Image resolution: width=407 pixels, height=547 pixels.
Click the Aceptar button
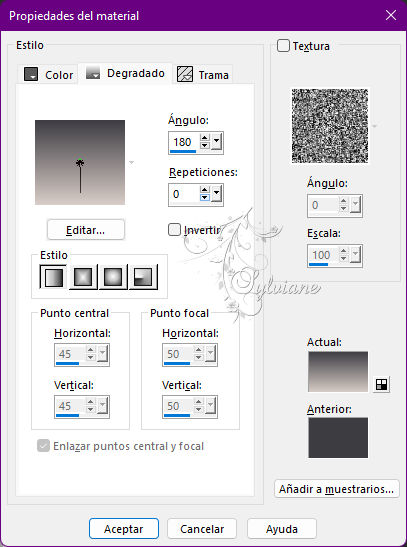pos(124,529)
